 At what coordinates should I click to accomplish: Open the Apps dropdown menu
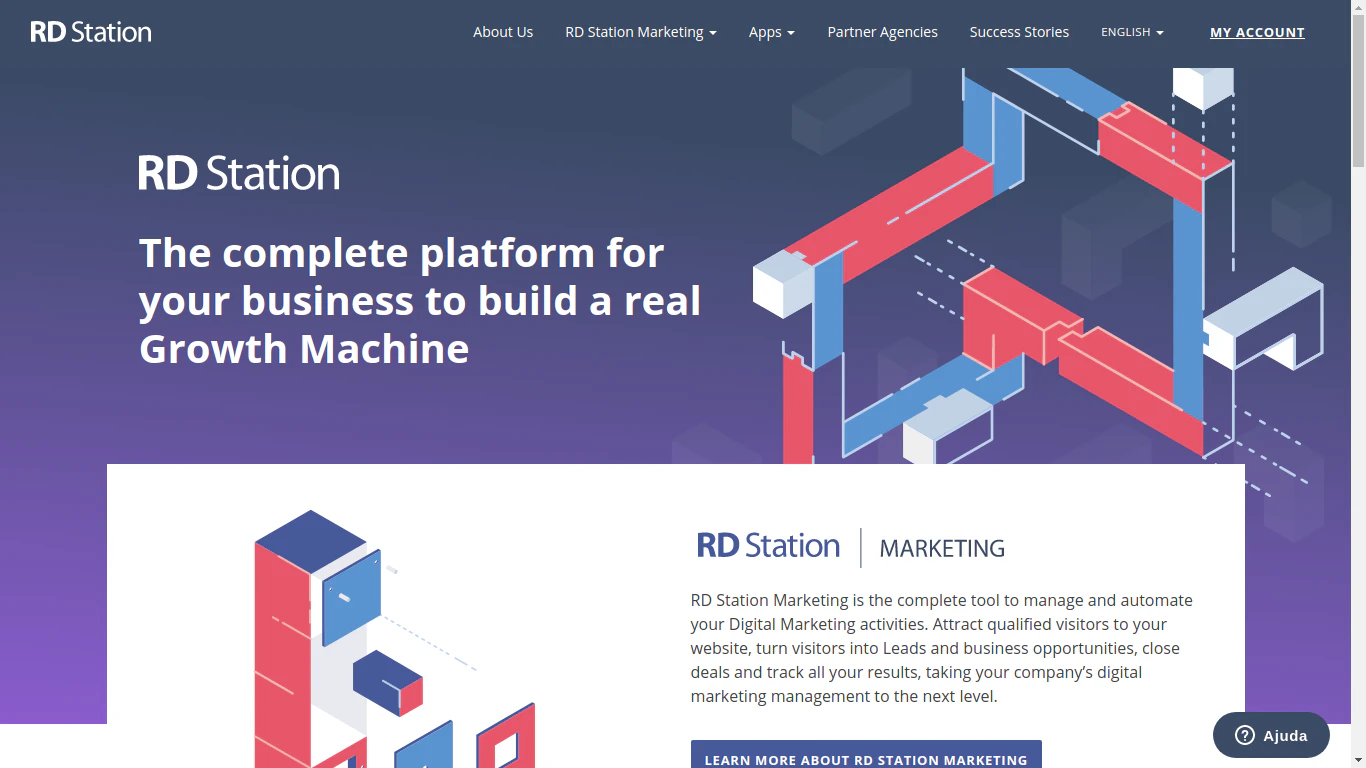click(x=772, y=32)
